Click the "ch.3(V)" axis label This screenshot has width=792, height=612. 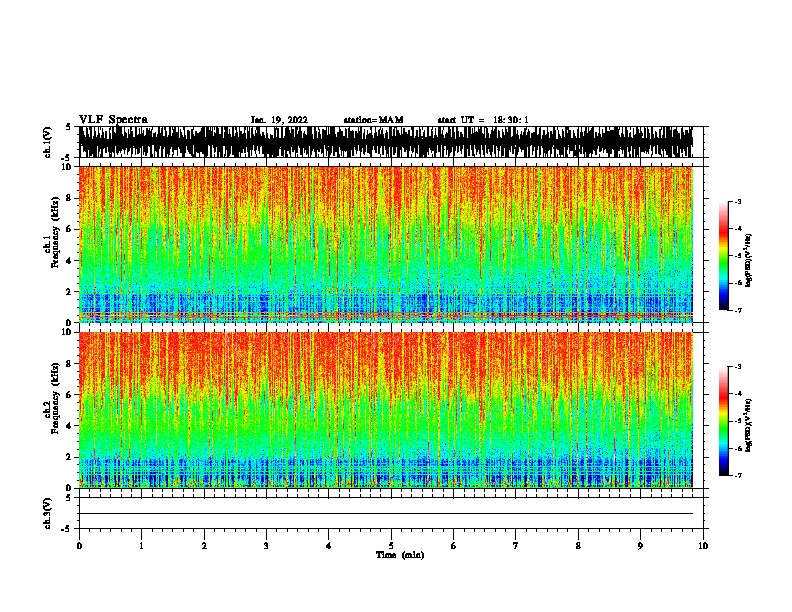[x=47, y=513]
